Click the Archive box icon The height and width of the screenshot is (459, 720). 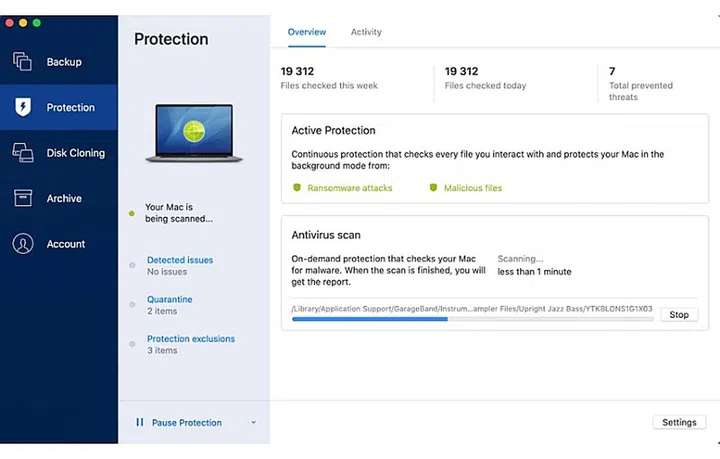[22, 198]
